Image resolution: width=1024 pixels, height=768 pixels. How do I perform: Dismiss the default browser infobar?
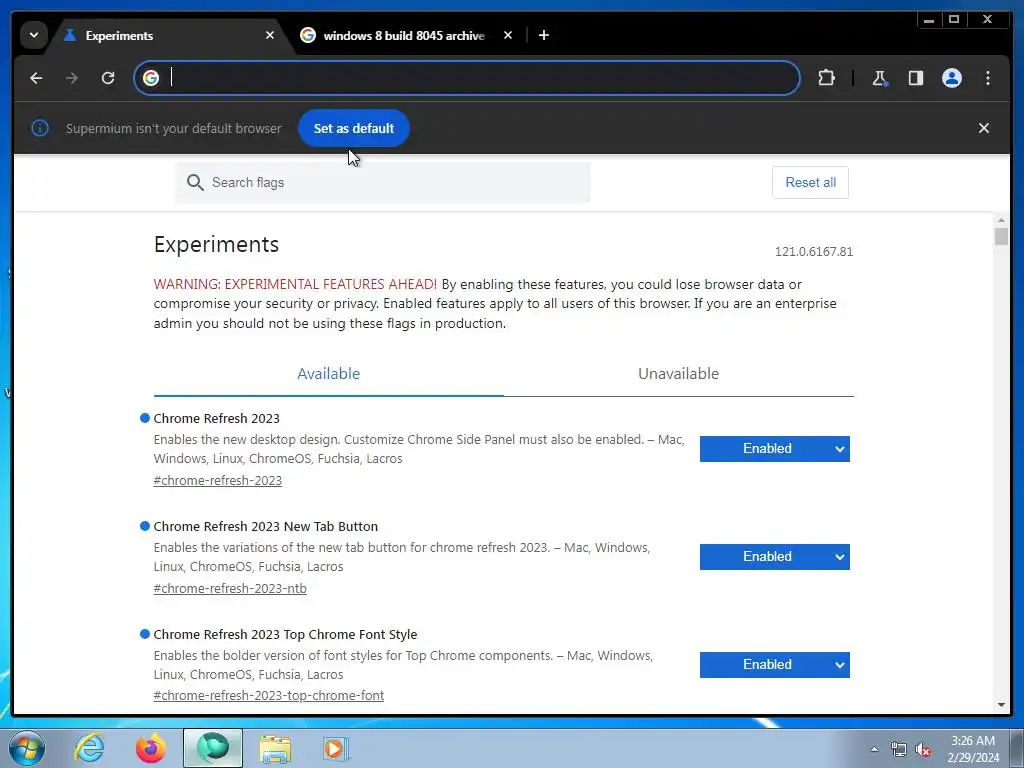984,128
